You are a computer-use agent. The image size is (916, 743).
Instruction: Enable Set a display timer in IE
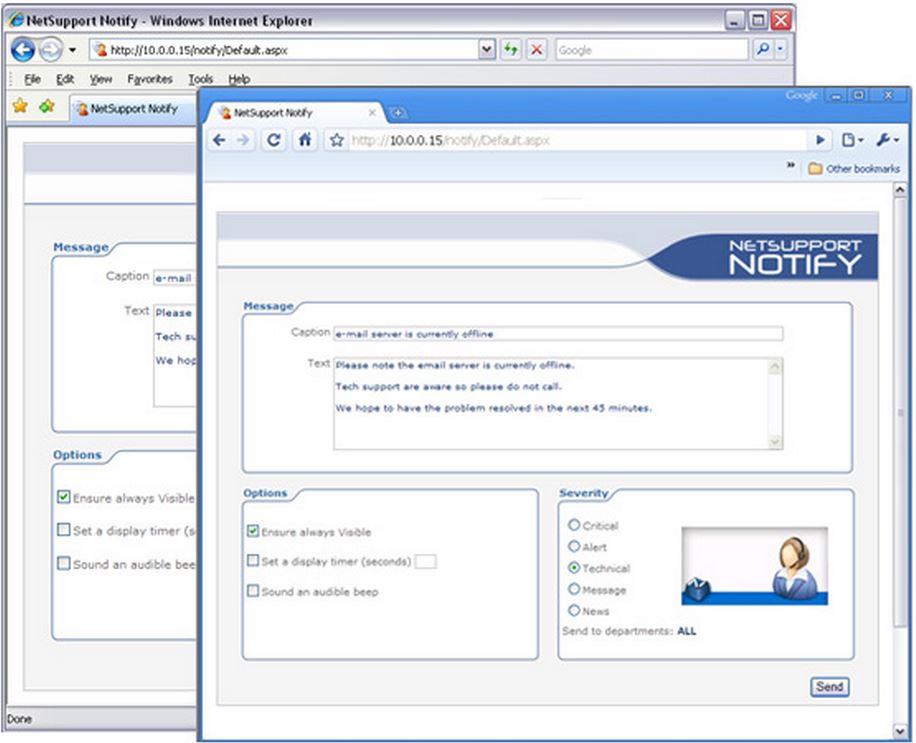(x=64, y=530)
